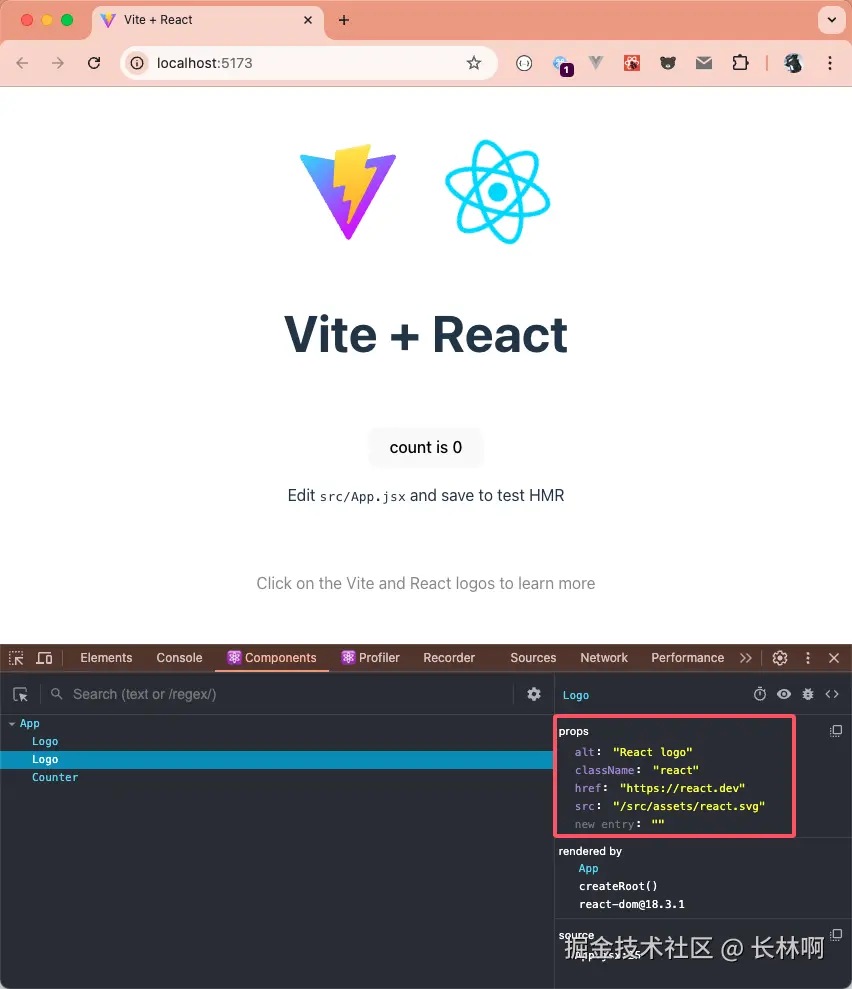
Task: Click the bear extension icon
Action: pos(668,63)
